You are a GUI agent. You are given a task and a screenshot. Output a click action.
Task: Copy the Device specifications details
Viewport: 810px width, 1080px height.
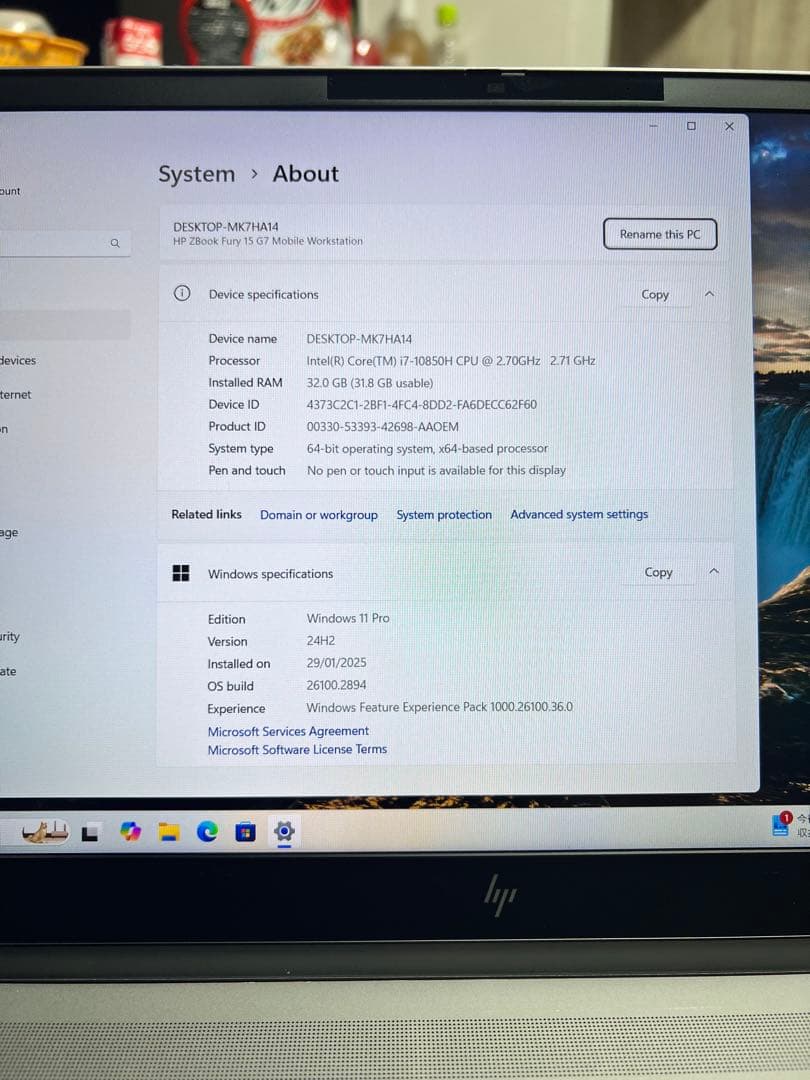(655, 294)
